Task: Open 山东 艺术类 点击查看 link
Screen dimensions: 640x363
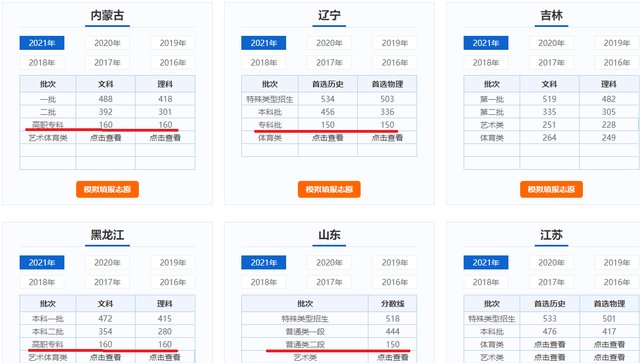Action: pos(393,357)
